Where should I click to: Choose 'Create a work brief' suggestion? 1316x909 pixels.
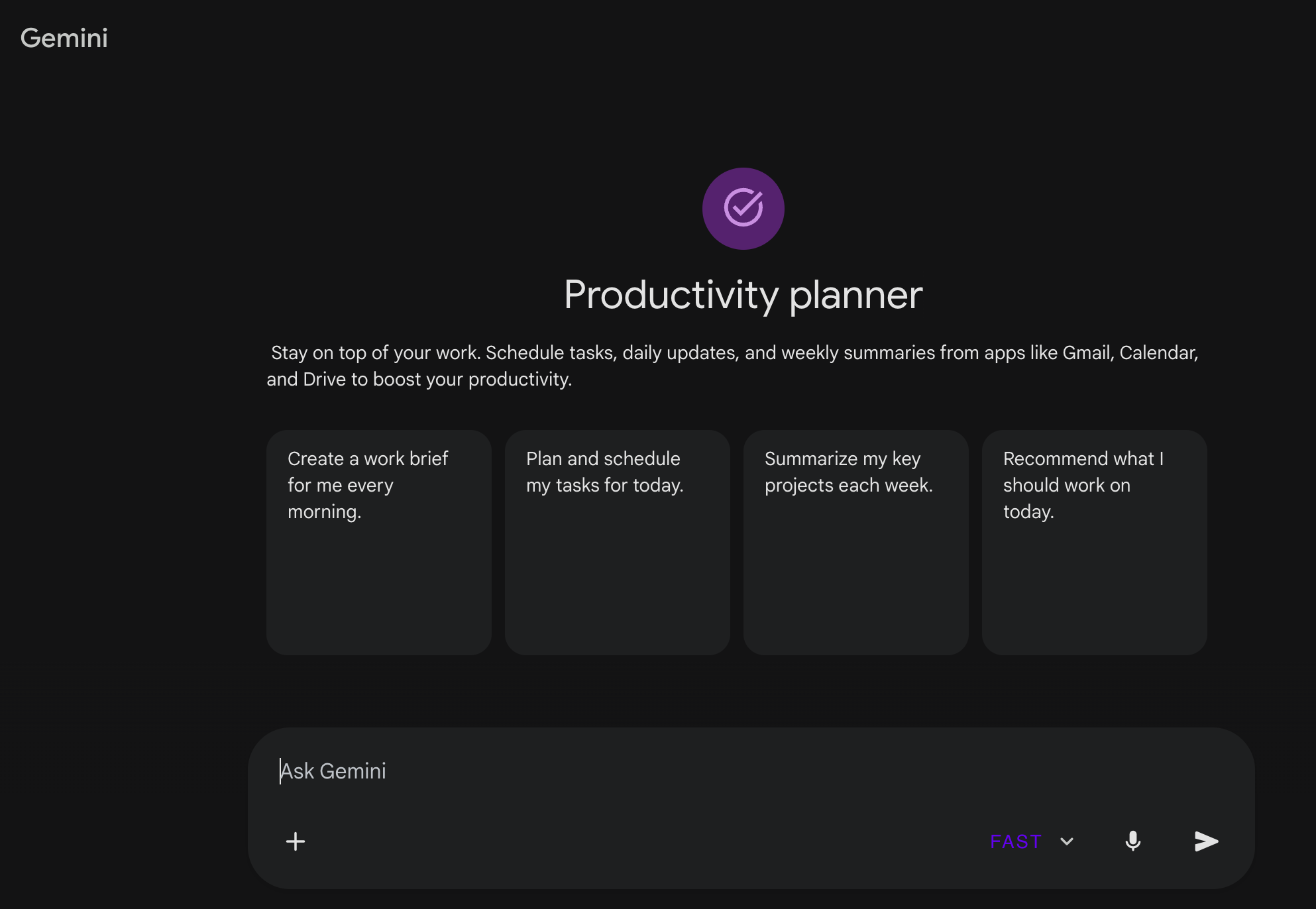coord(378,542)
